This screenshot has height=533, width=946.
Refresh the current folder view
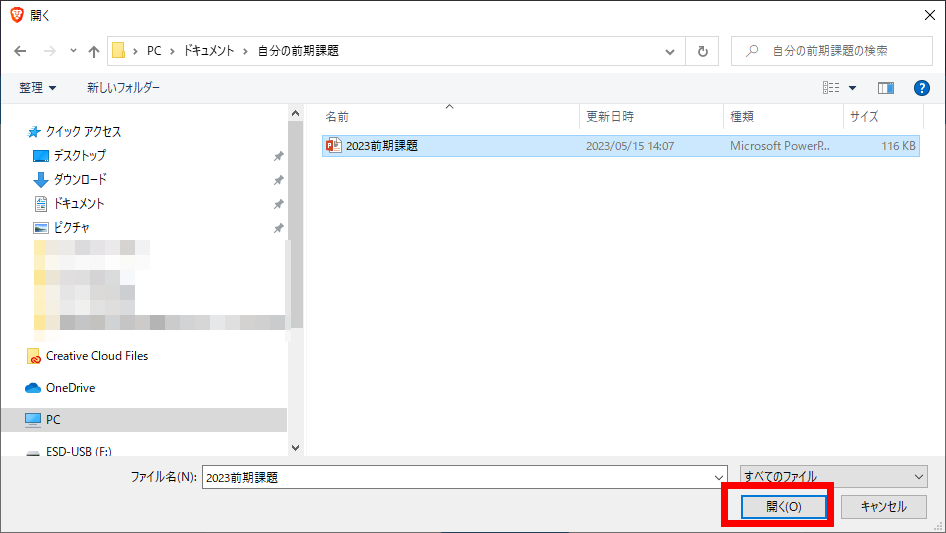click(702, 51)
